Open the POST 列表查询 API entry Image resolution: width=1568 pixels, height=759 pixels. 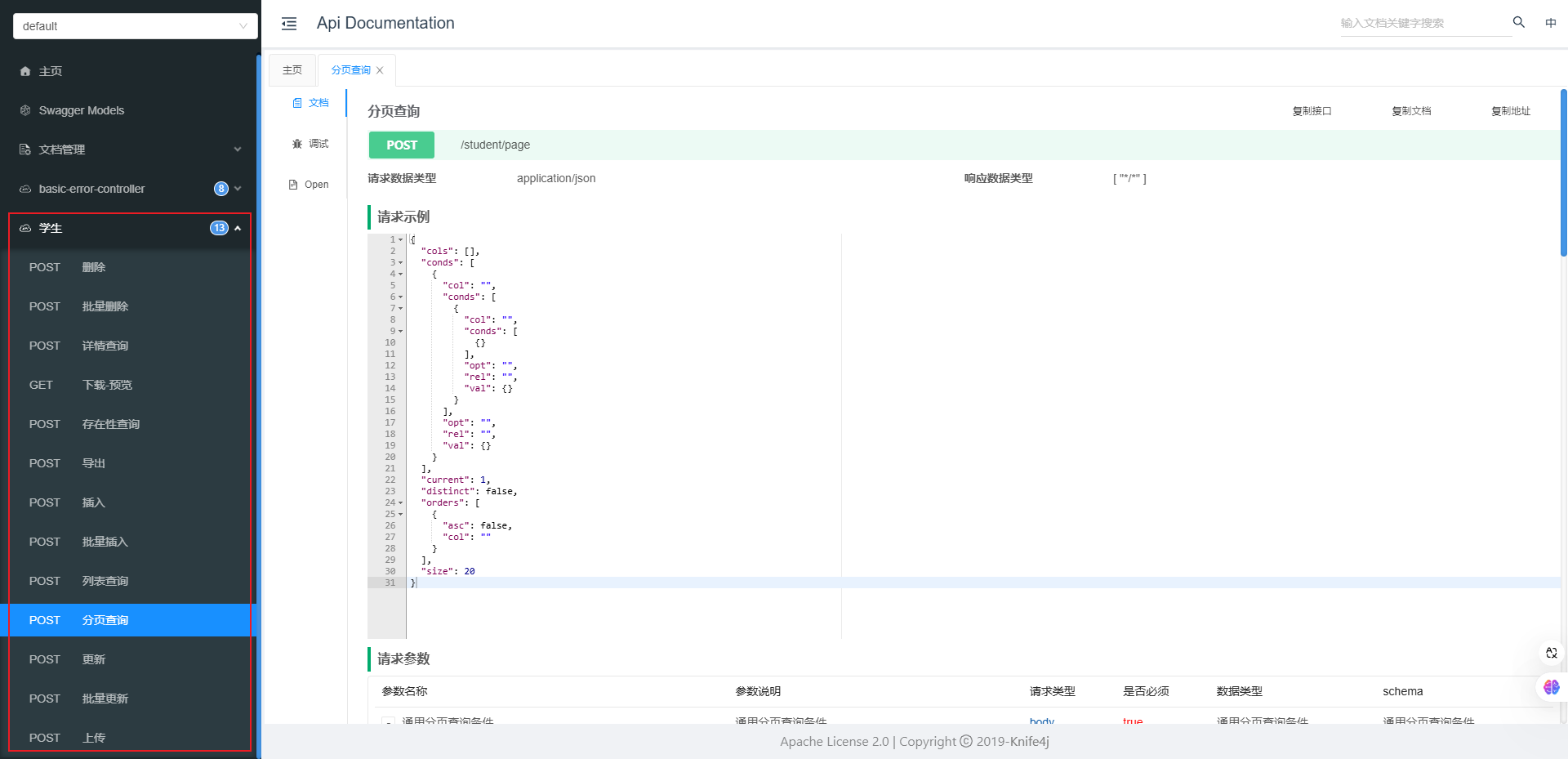coord(128,581)
